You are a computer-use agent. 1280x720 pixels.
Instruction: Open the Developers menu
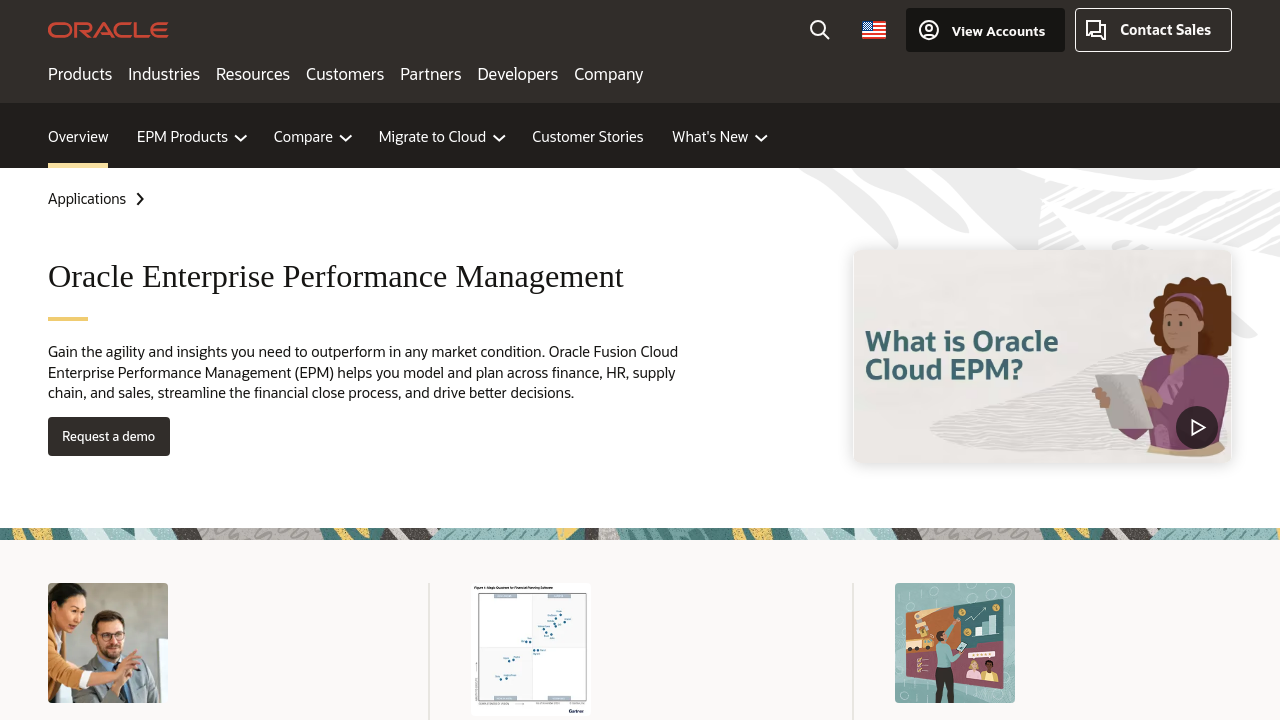(x=518, y=74)
